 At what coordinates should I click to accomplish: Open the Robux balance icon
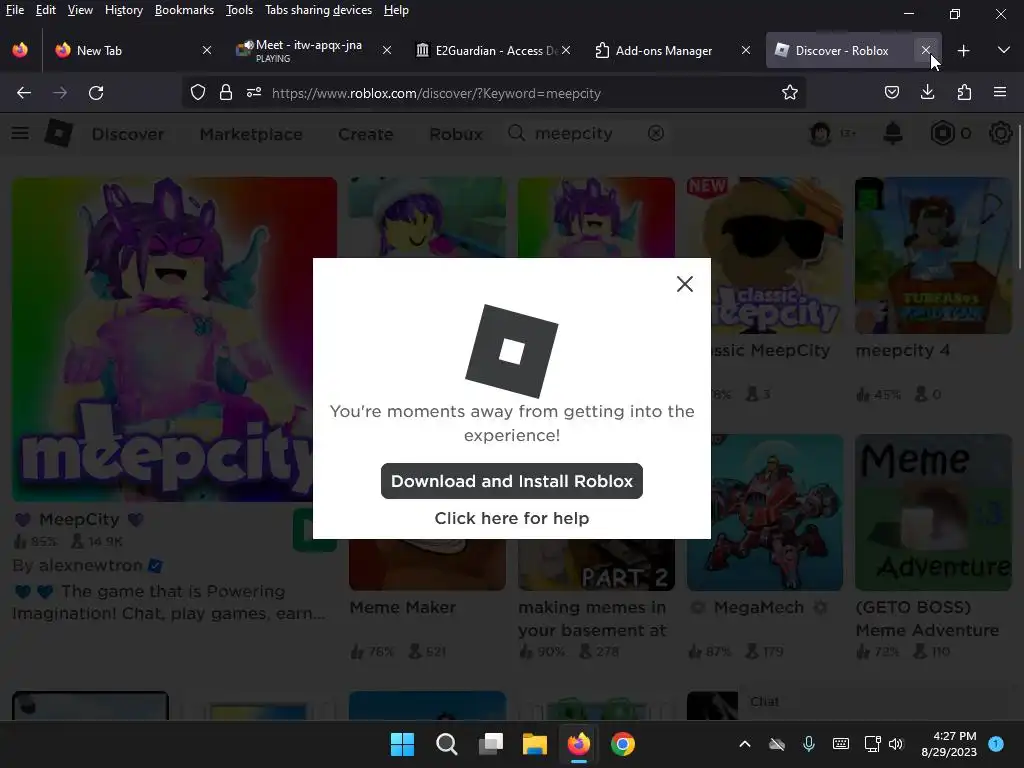coord(942,134)
